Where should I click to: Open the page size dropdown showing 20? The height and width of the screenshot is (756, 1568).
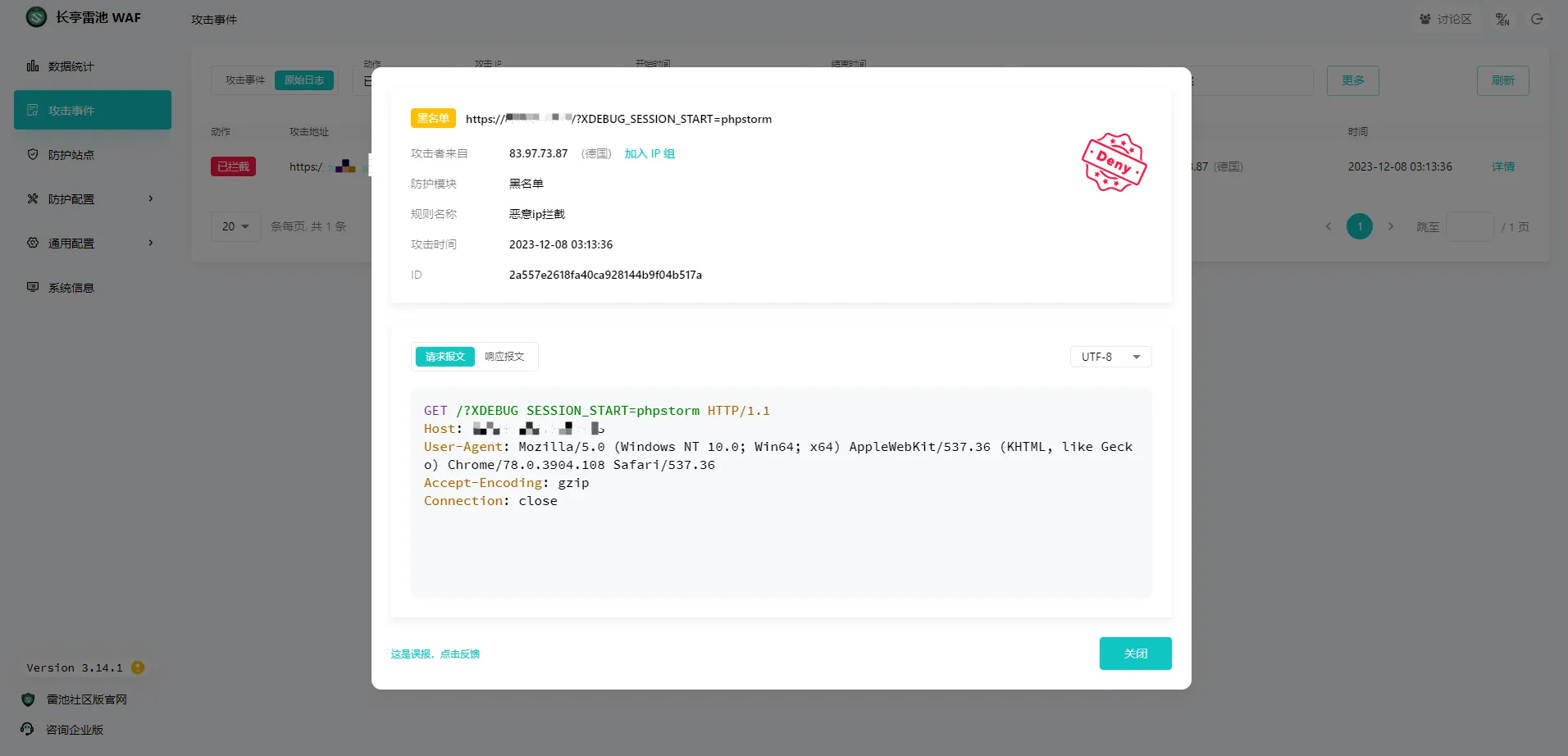tap(235, 226)
